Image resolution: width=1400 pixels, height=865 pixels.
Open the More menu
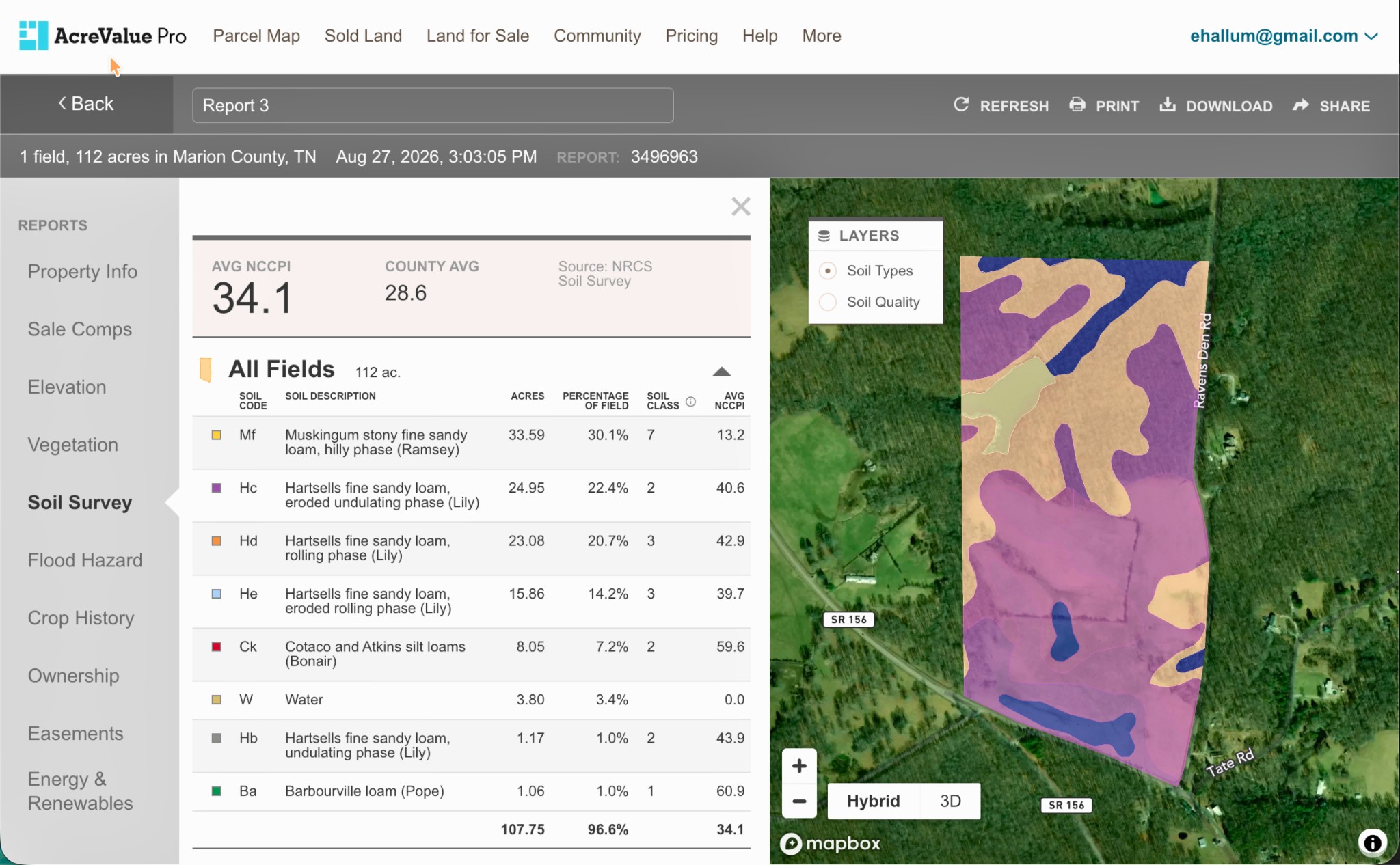(x=822, y=36)
